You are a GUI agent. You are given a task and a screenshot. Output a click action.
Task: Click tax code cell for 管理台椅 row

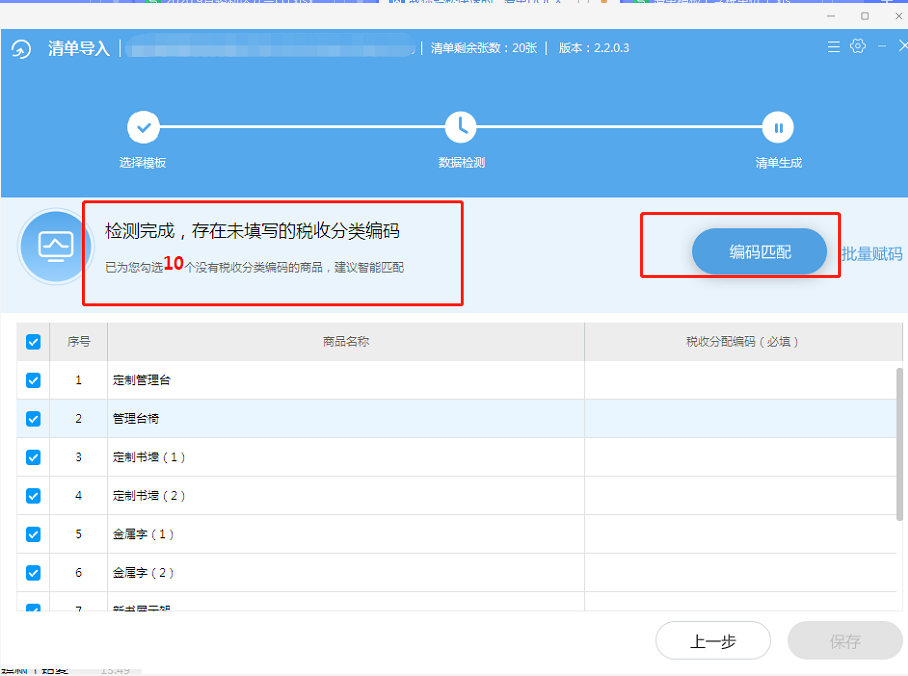pos(740,419)
